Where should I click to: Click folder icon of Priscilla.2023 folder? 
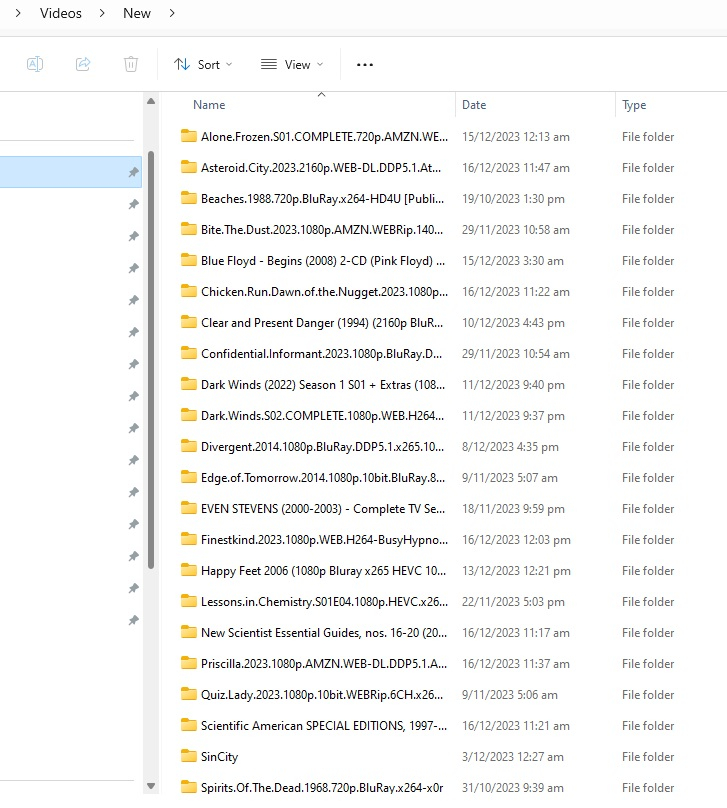click(189, 663)
